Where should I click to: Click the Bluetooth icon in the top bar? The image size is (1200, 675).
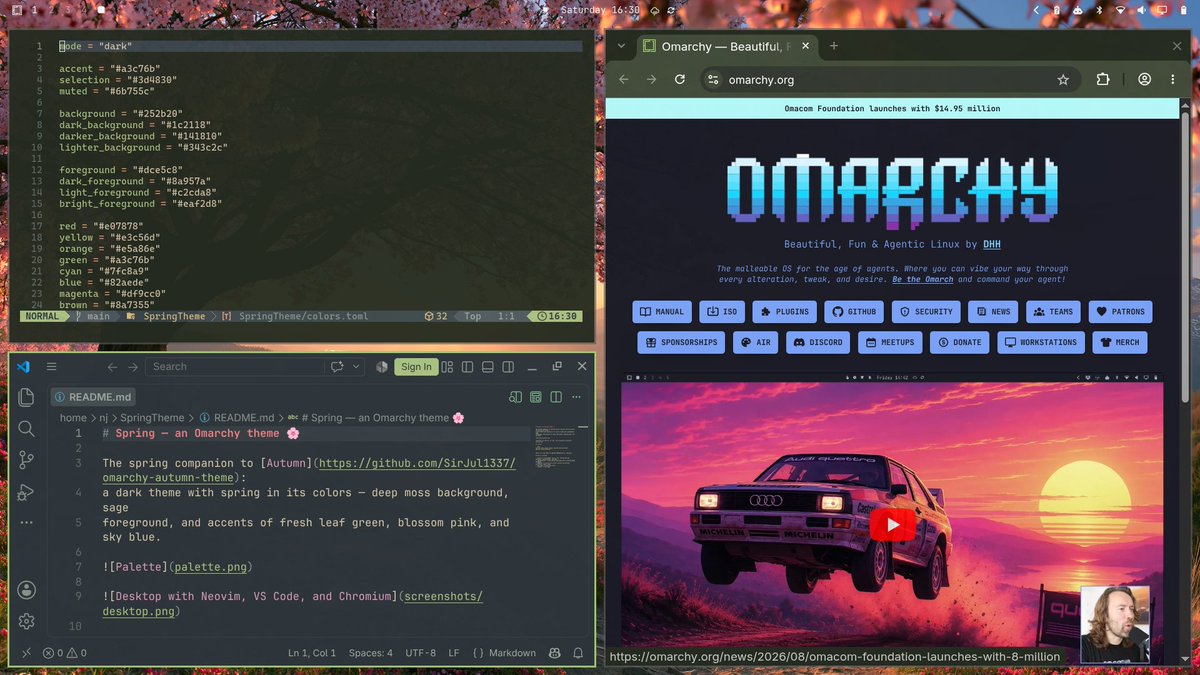(1099, 10)
